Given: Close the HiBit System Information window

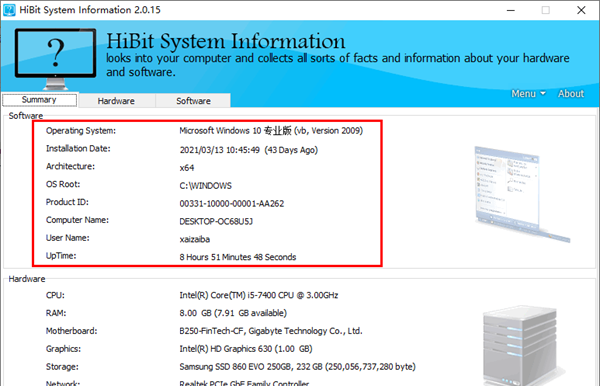Looking at the screenshot, I should tap(581, 10).
